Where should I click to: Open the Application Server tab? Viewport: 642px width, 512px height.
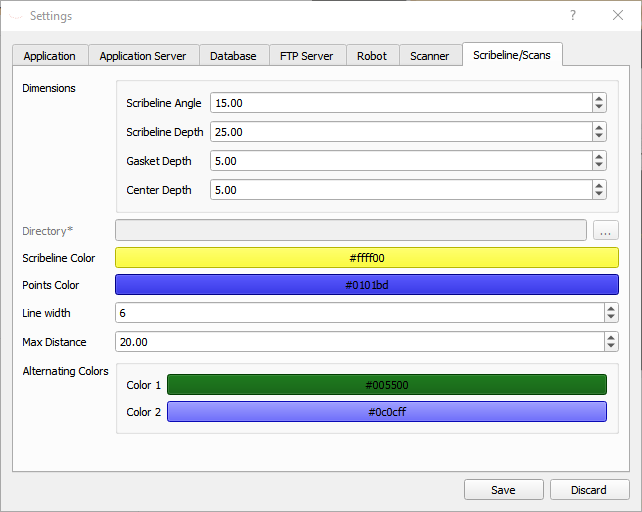click(143, 56)
